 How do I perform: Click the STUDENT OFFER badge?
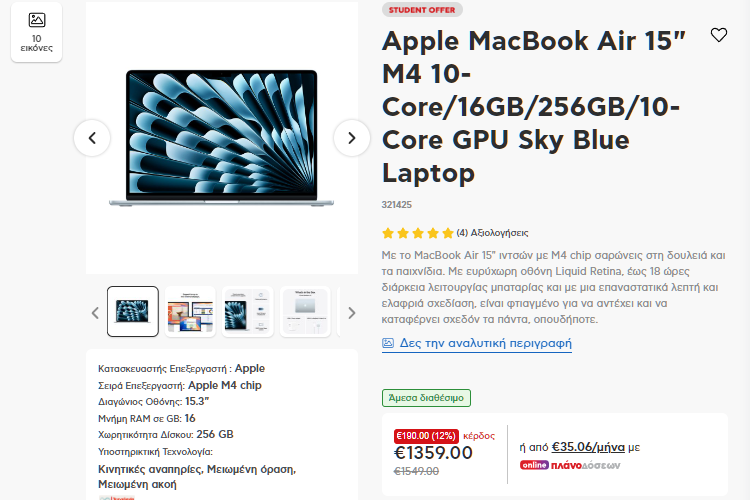click(x=422, y=10)
